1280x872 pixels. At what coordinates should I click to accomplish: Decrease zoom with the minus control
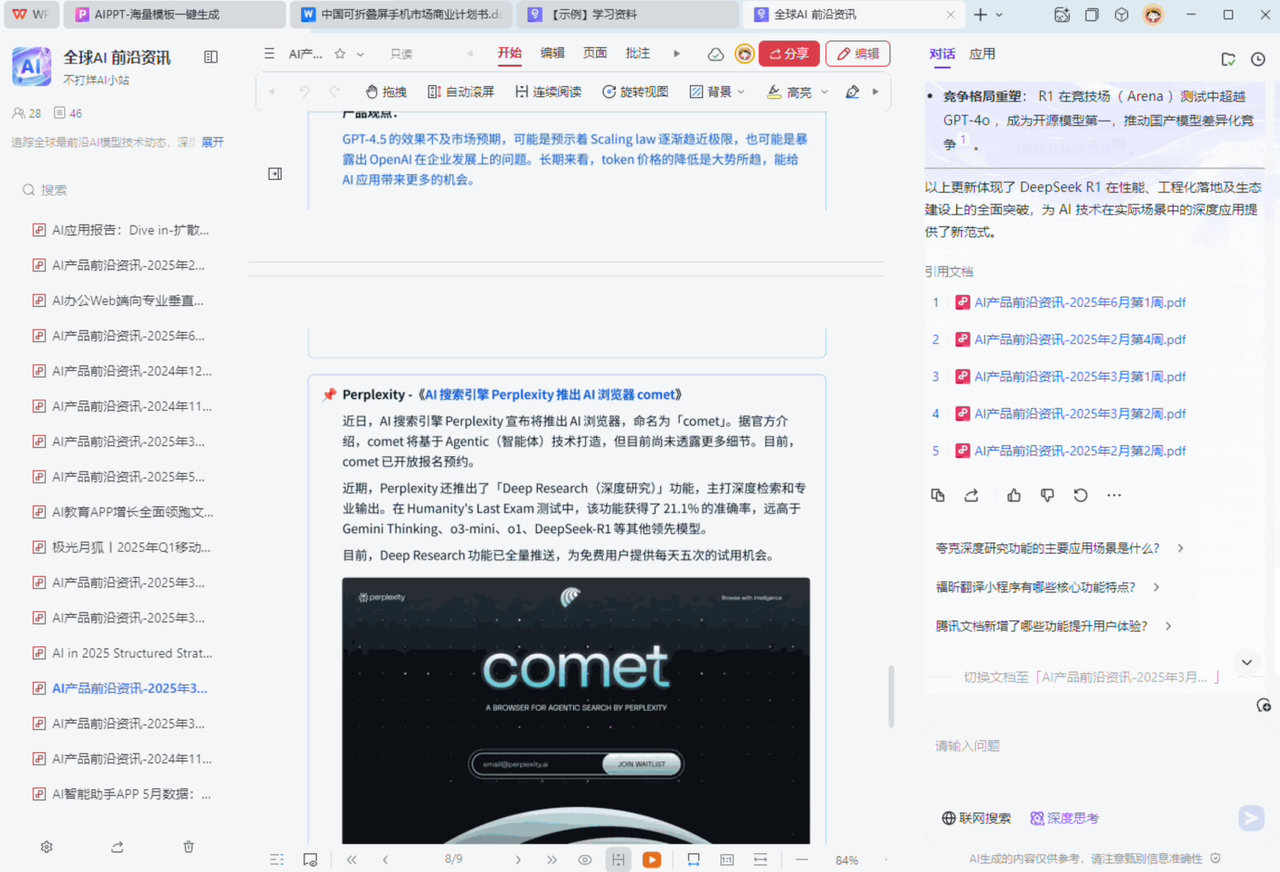click(800, 859)
